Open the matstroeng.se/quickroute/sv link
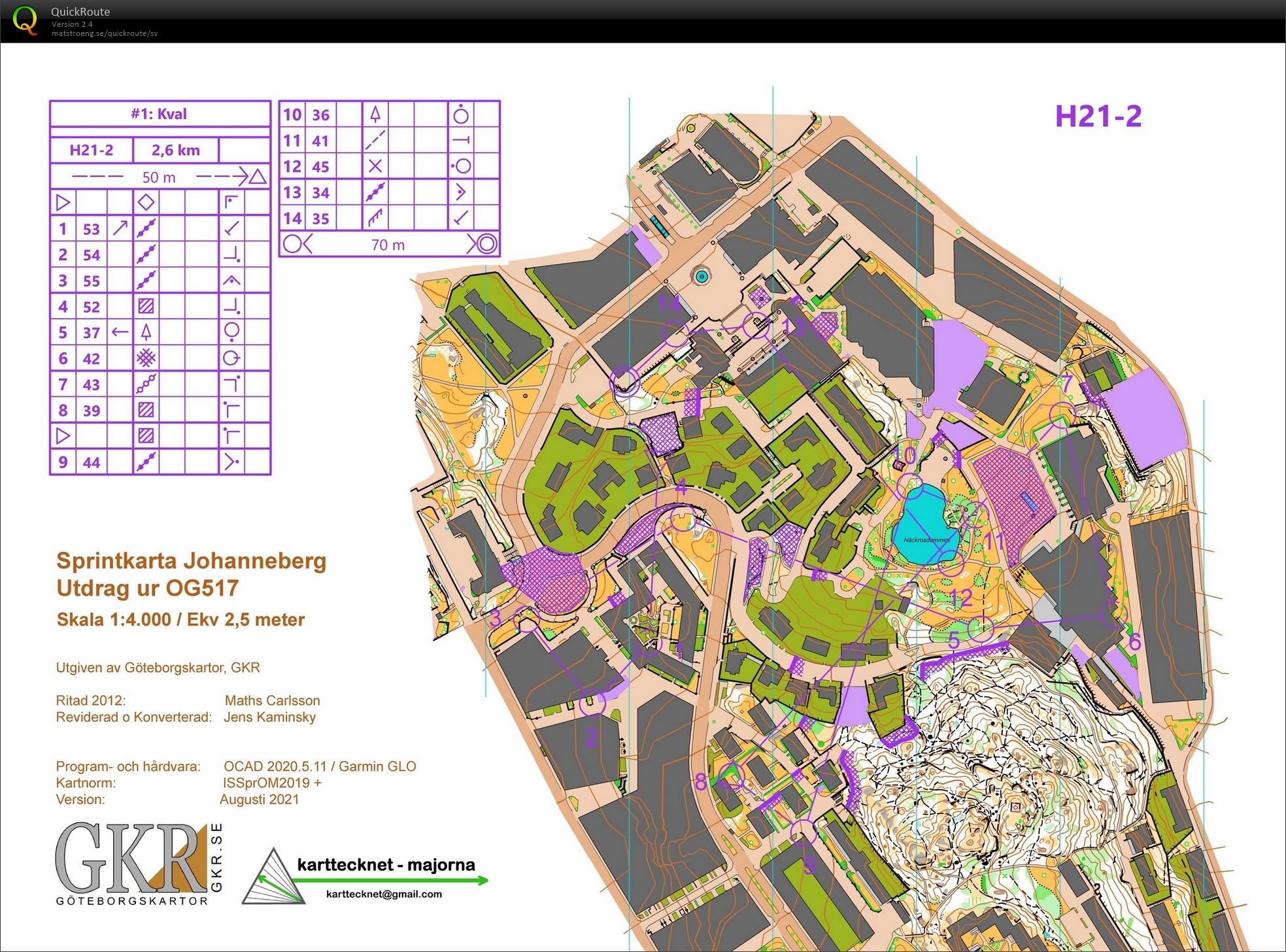The image size is (1286, 952). point(105,33)
